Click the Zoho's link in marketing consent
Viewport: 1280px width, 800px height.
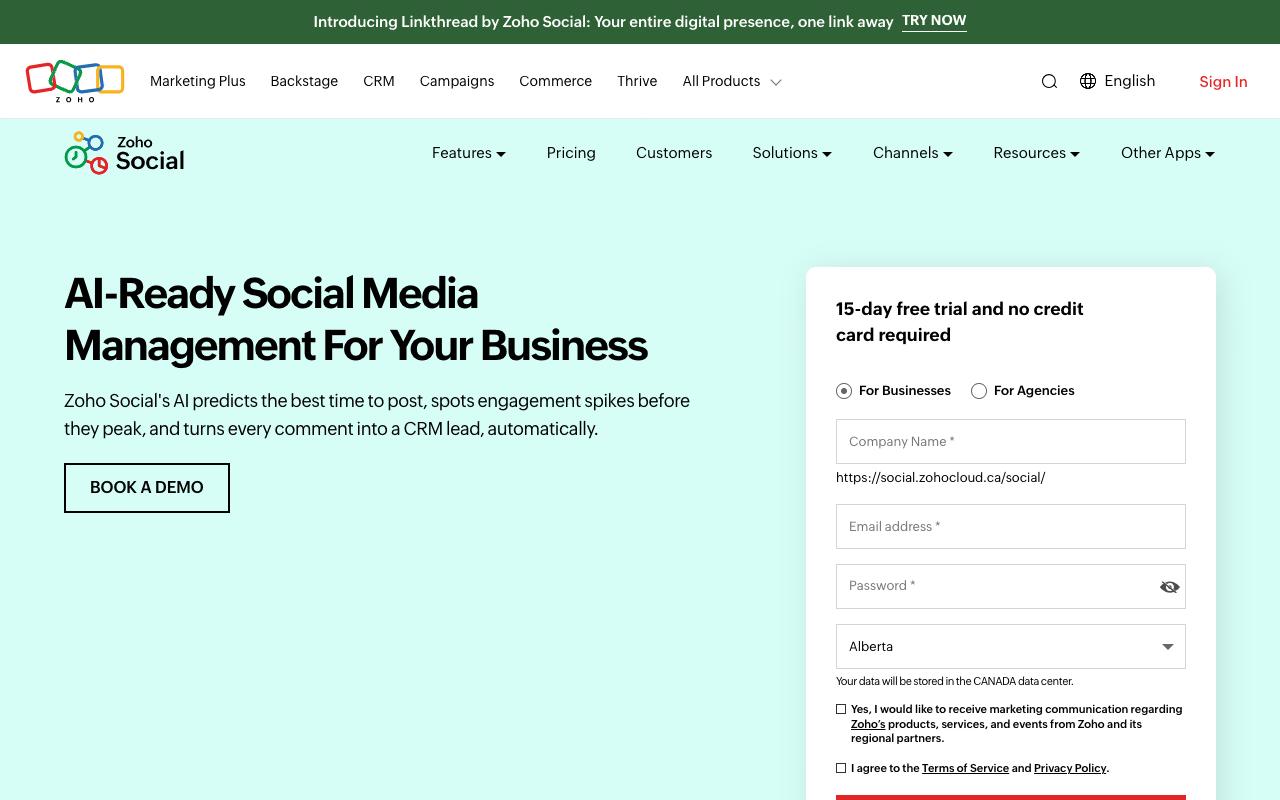[868, 724]
